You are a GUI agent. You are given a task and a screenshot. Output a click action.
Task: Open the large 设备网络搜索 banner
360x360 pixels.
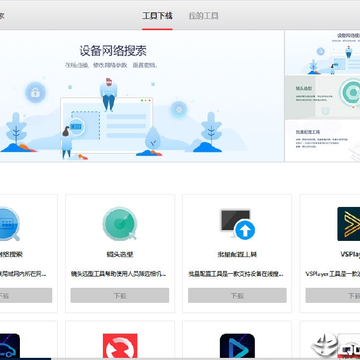(x=142, y=96)
